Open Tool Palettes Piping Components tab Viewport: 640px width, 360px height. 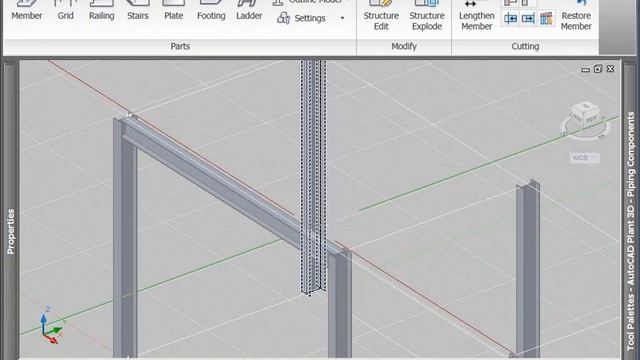tap(631, 231)
